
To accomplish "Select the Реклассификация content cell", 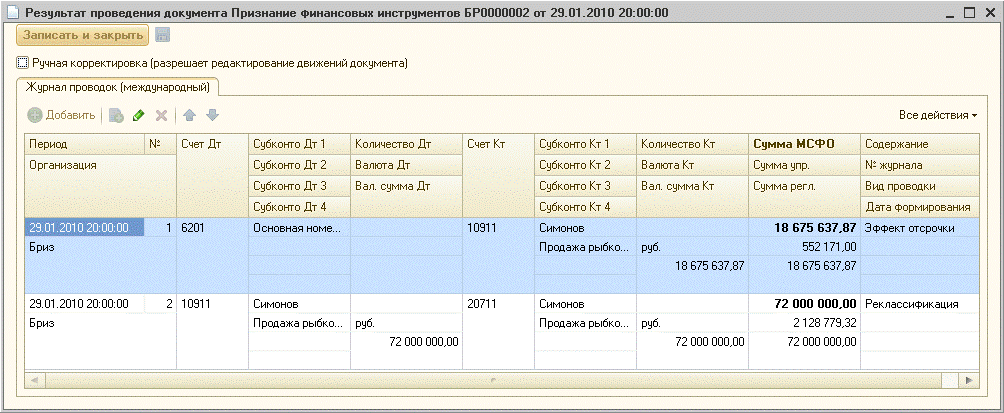I will pos(914,304).
